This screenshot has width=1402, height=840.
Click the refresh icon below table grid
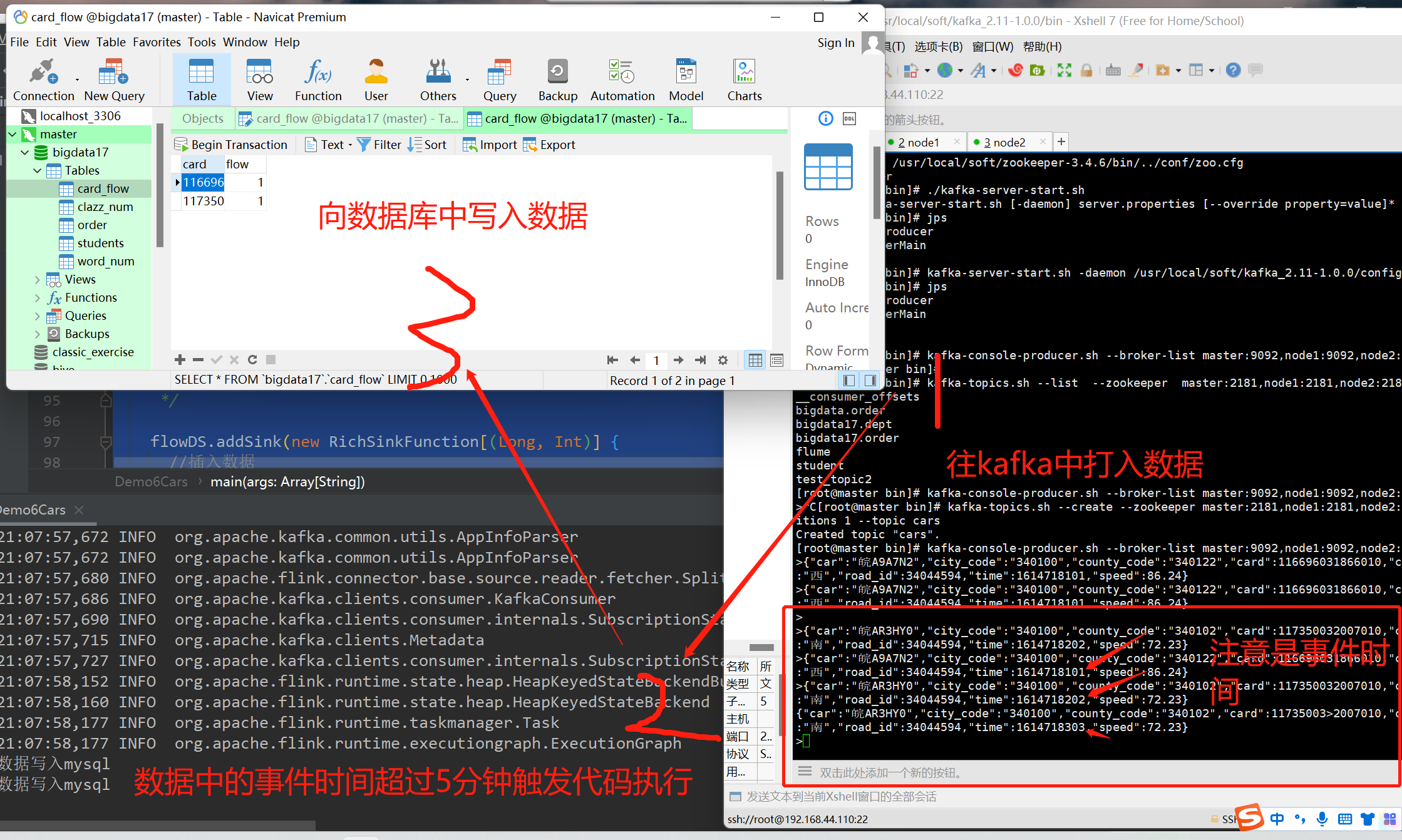(x=252, y=360)
